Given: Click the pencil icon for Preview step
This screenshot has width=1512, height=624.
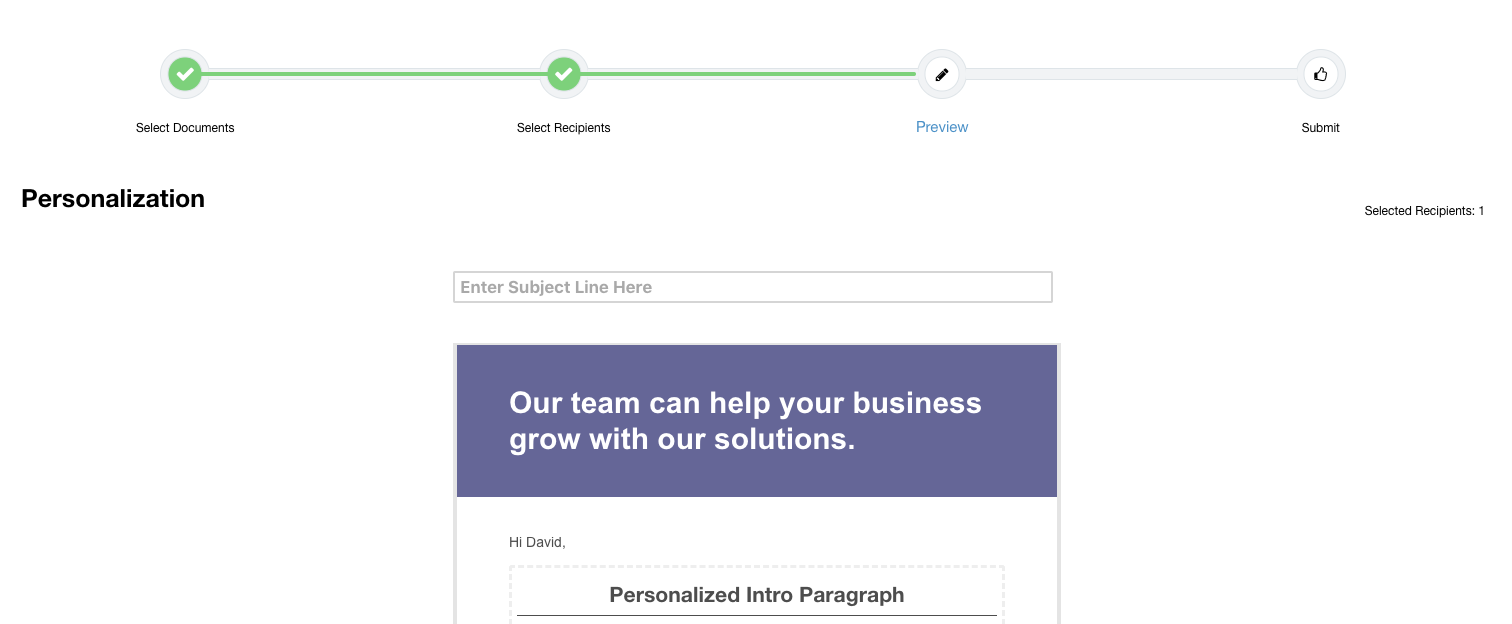Looking at the screenshot, I should pyautogui.click(x=942, y=74).
